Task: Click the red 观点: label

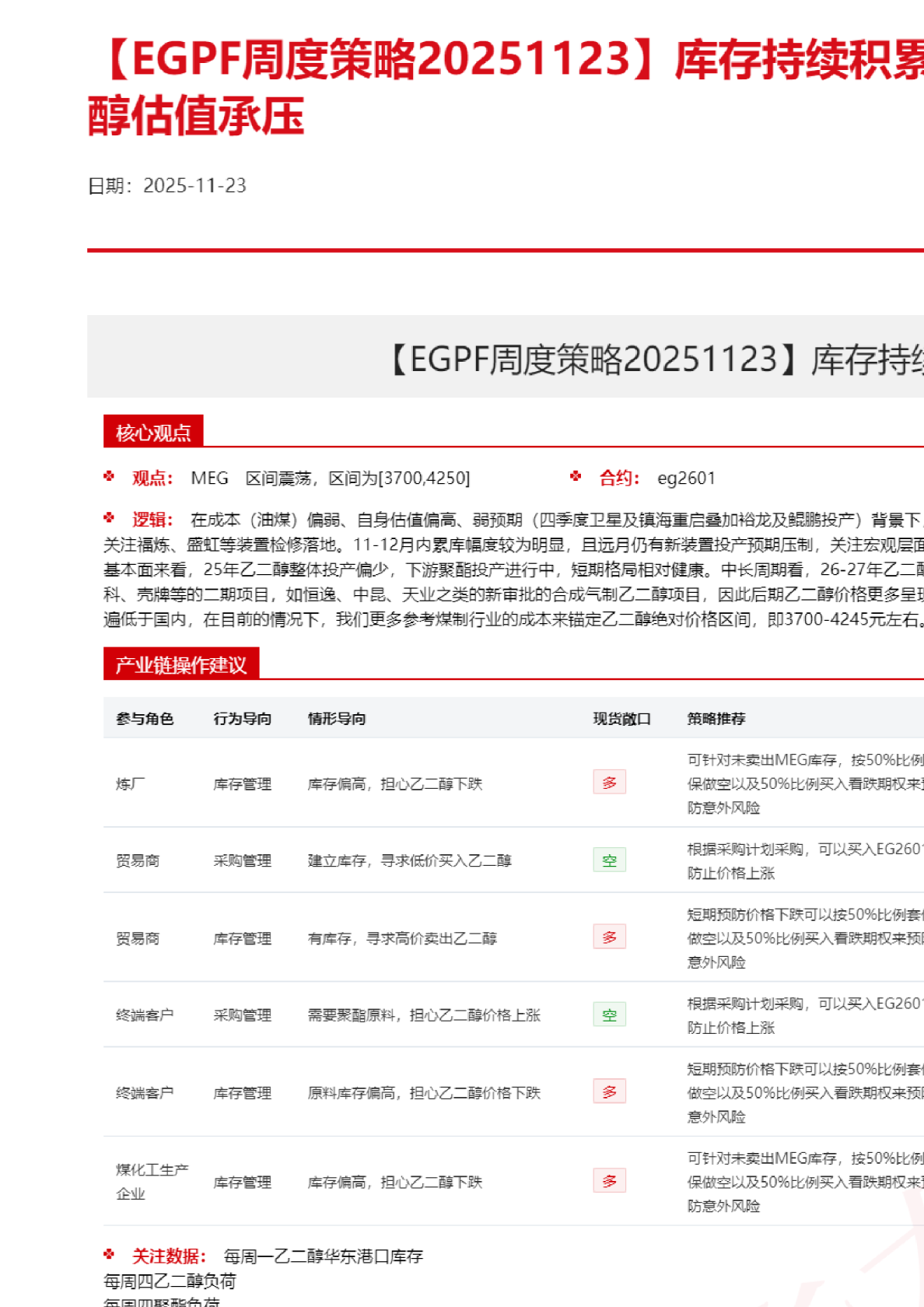Action: [x=152, y=478]
